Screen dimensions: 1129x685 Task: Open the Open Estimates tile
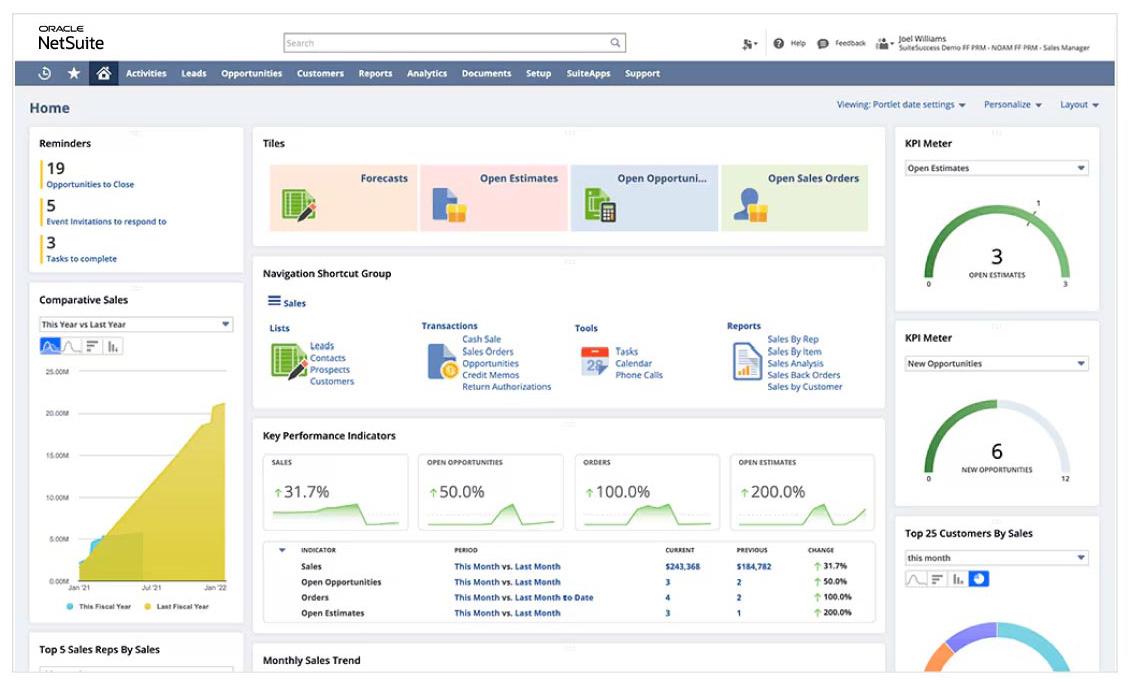coord(494,198)
